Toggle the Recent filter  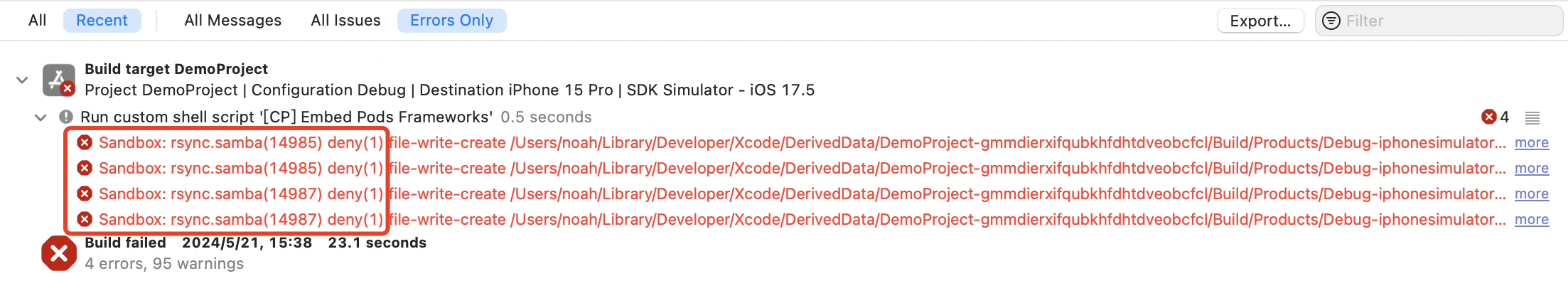coord(102,21)
